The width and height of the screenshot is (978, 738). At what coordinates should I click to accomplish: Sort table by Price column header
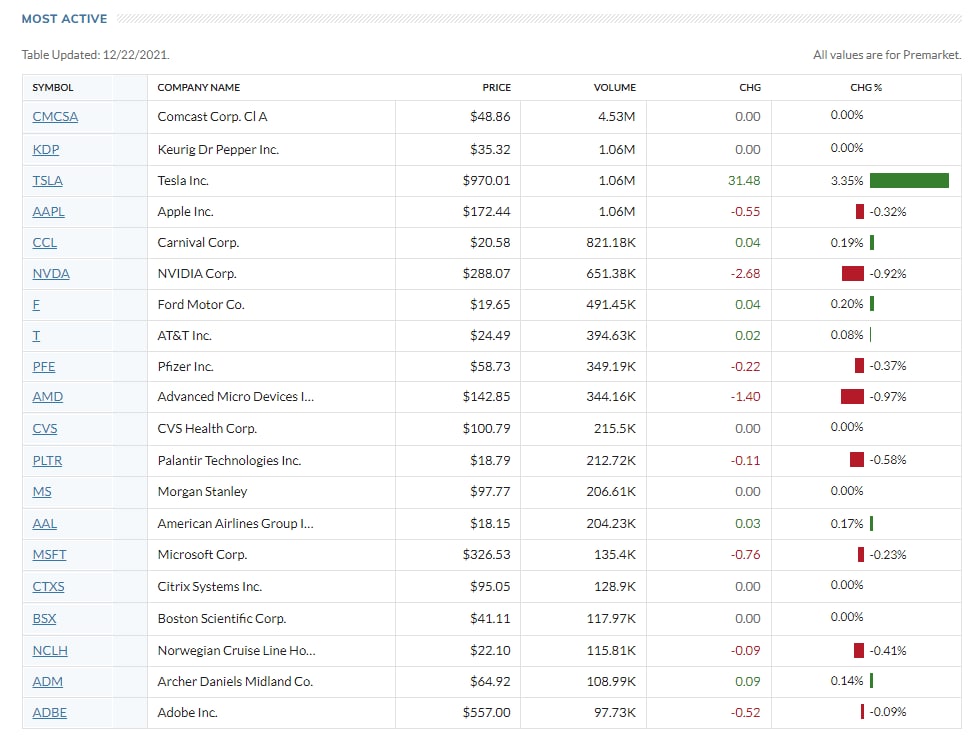point(496,88)
